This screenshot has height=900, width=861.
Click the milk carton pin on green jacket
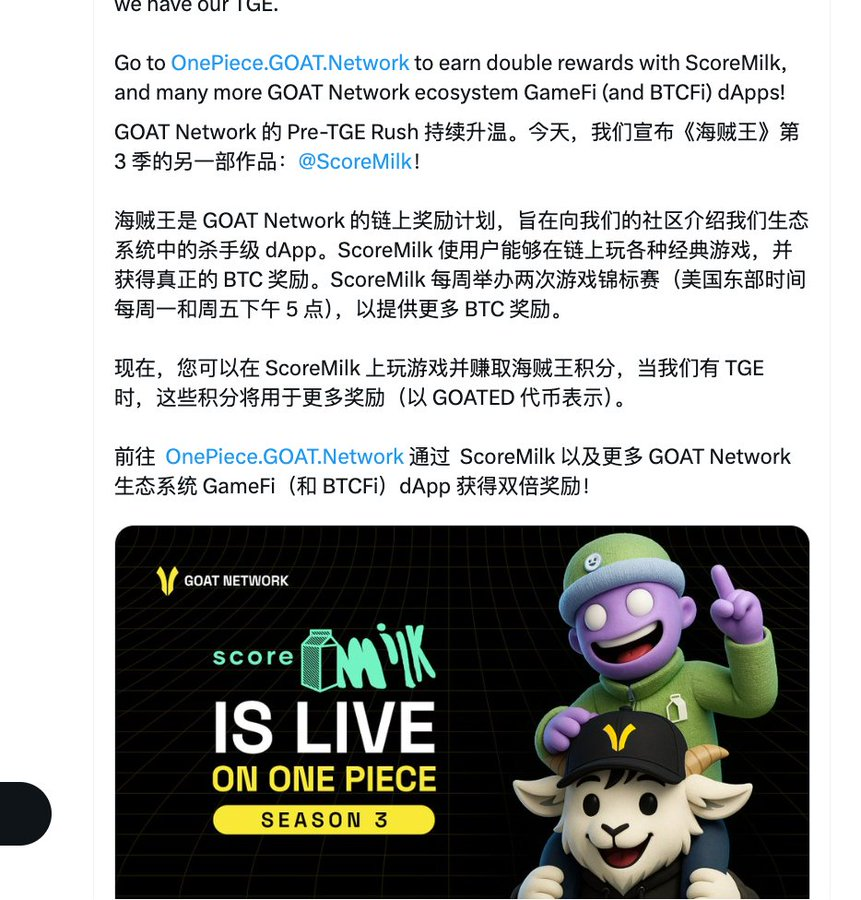click(676, 707)
